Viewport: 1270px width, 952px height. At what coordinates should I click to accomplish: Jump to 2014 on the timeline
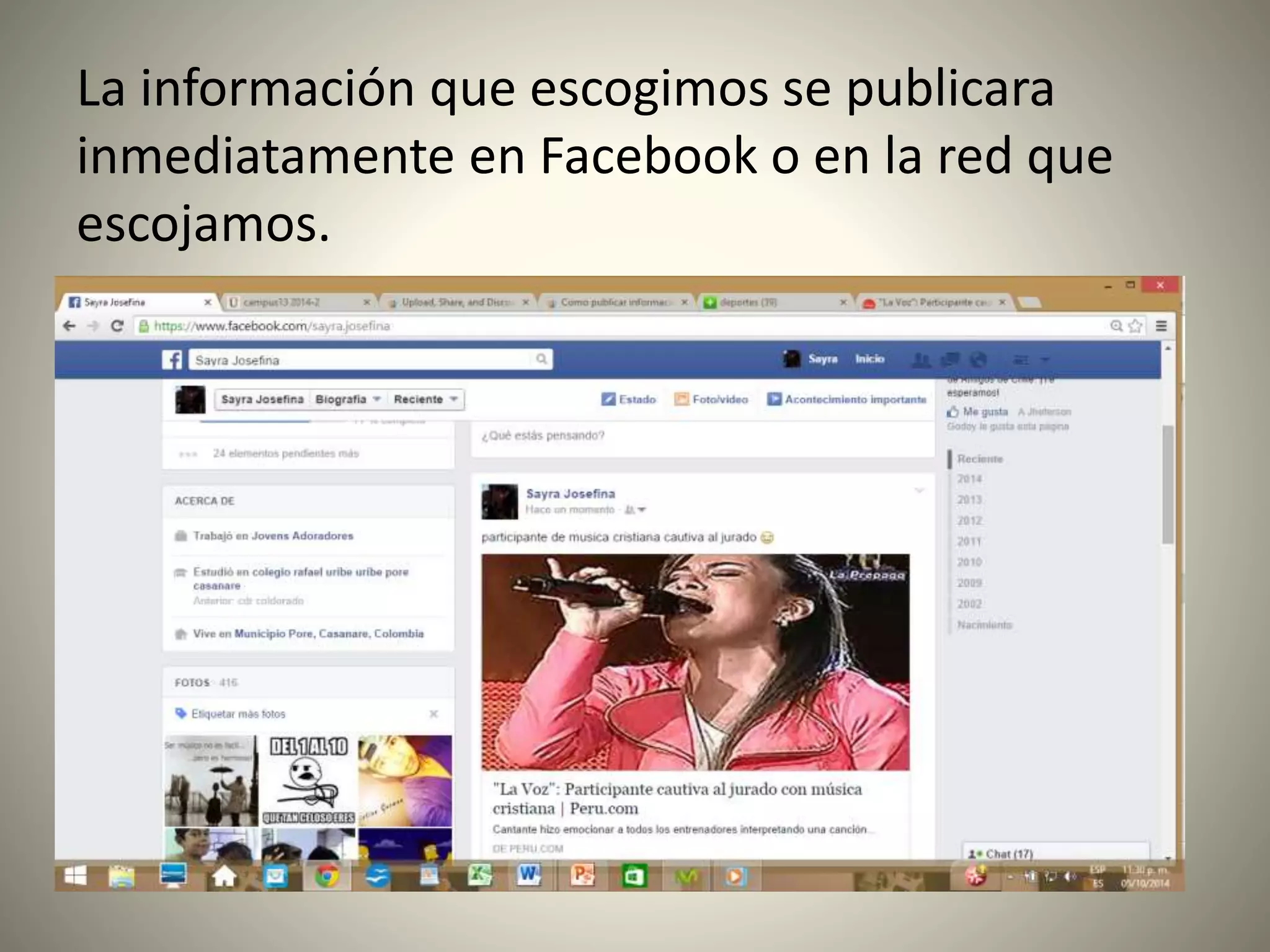coord(969,479)
